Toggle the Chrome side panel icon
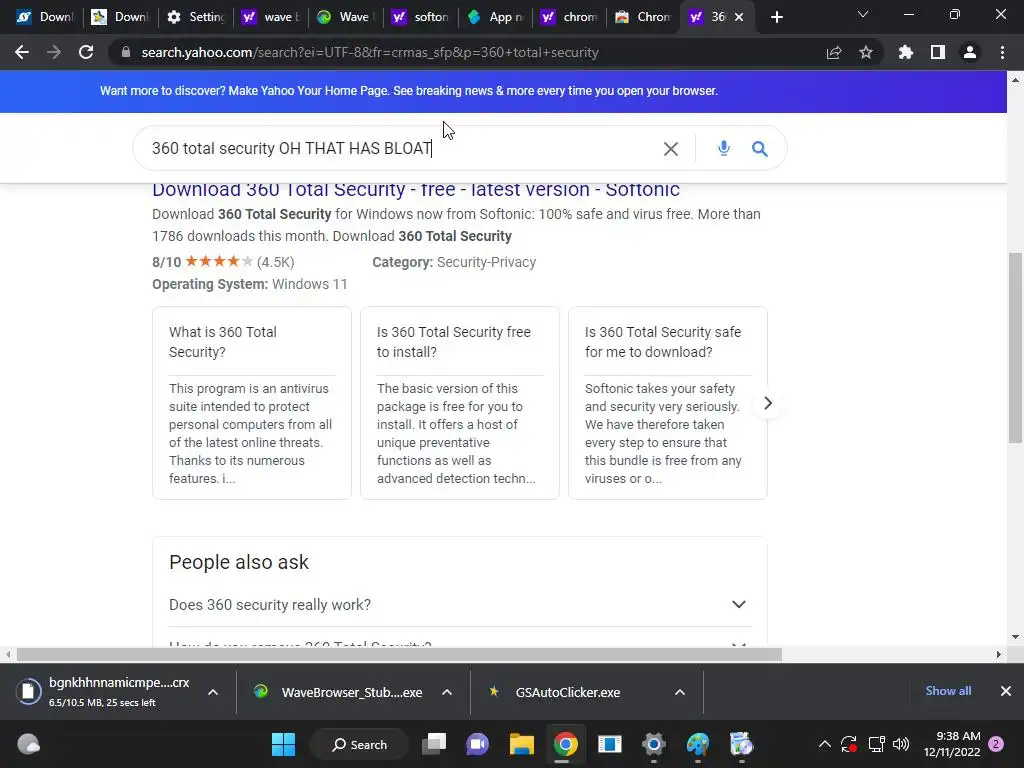 point(938,52)
